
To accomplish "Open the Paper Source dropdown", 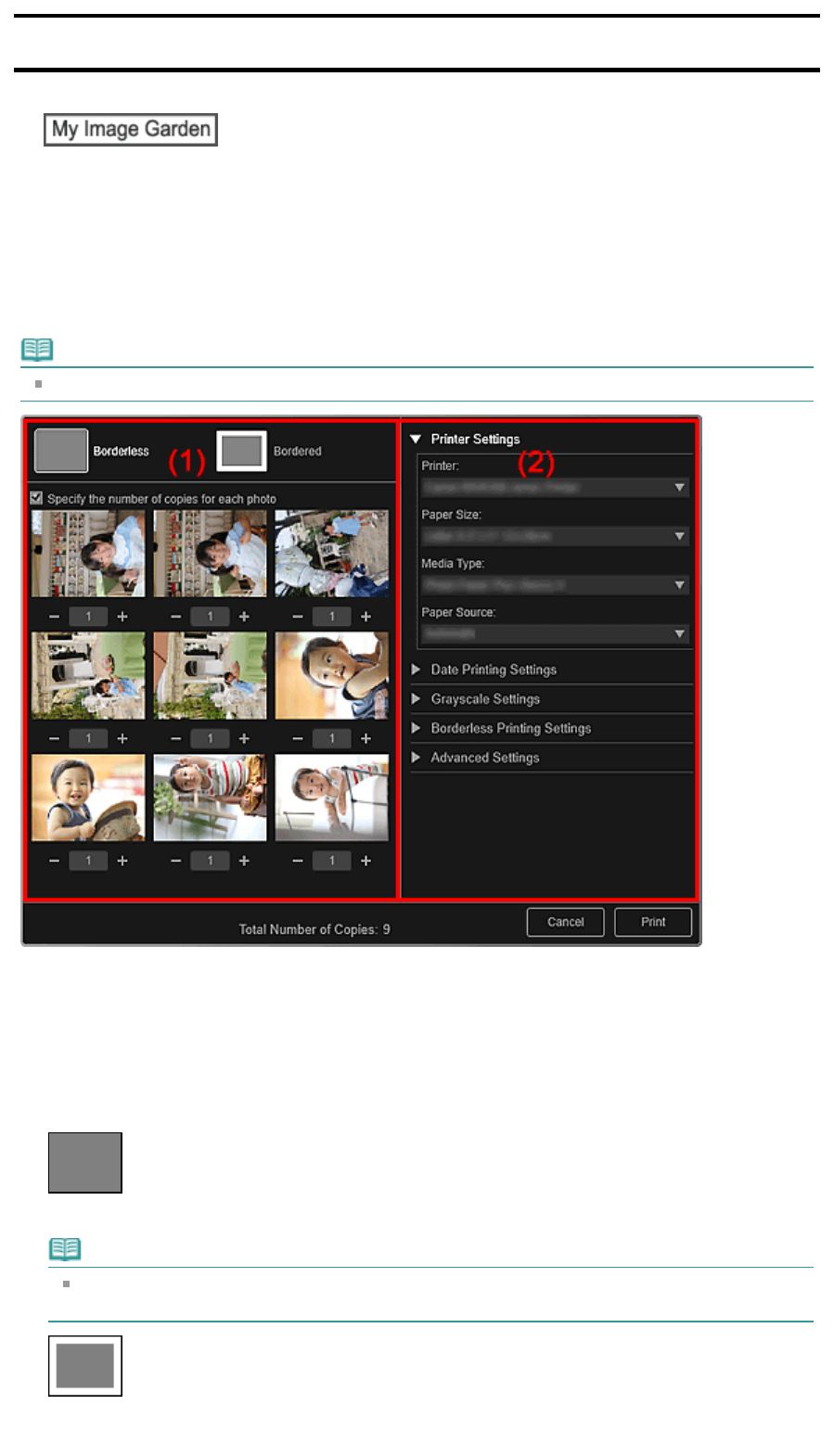I will (x=555, y=633).
